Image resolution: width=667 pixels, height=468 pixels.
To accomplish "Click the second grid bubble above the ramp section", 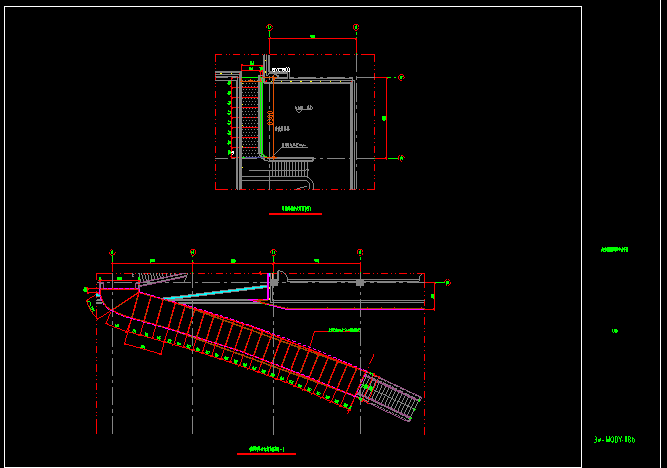I will 193,252.
